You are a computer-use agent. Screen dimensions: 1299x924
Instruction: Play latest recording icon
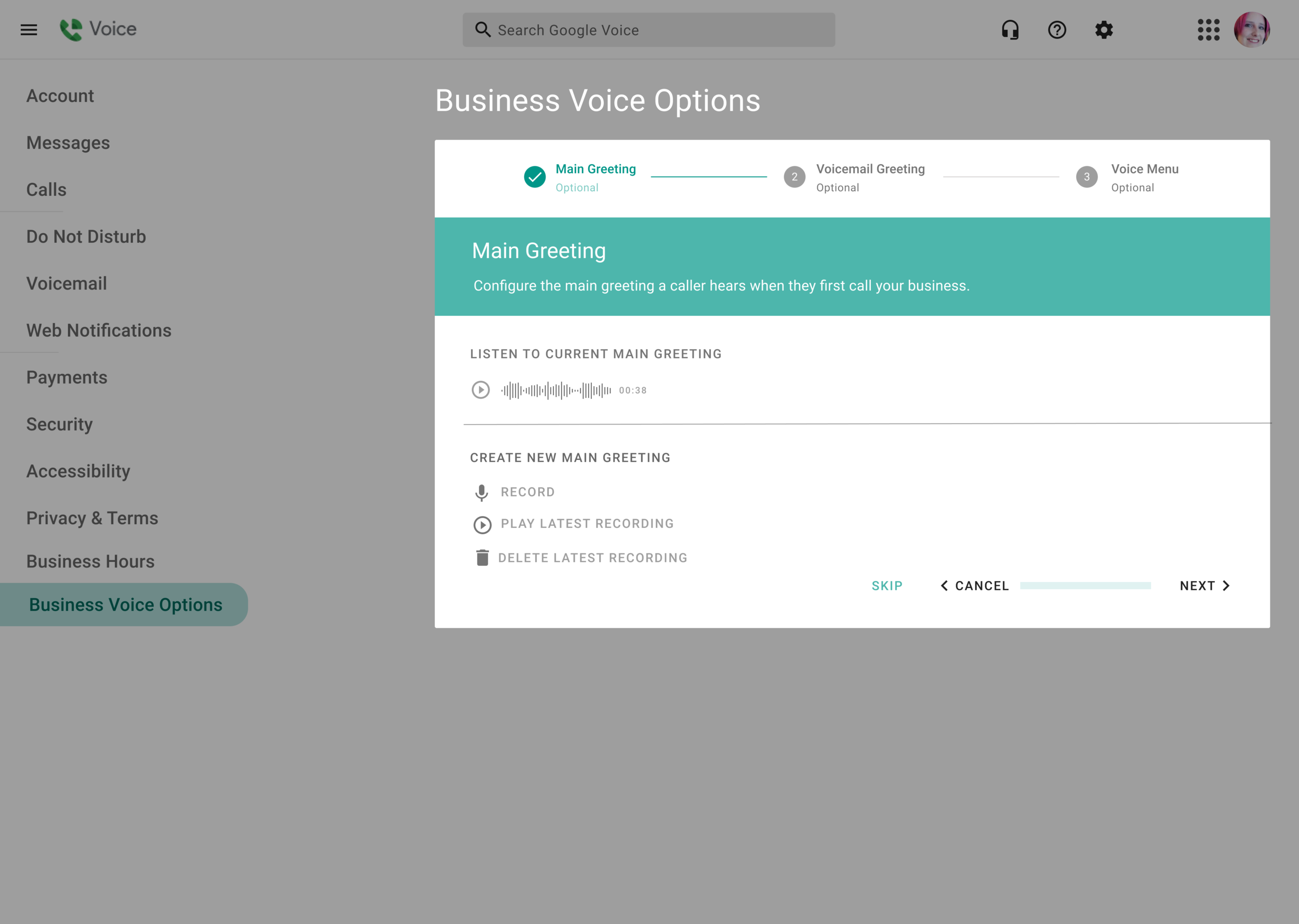(482, 524)
